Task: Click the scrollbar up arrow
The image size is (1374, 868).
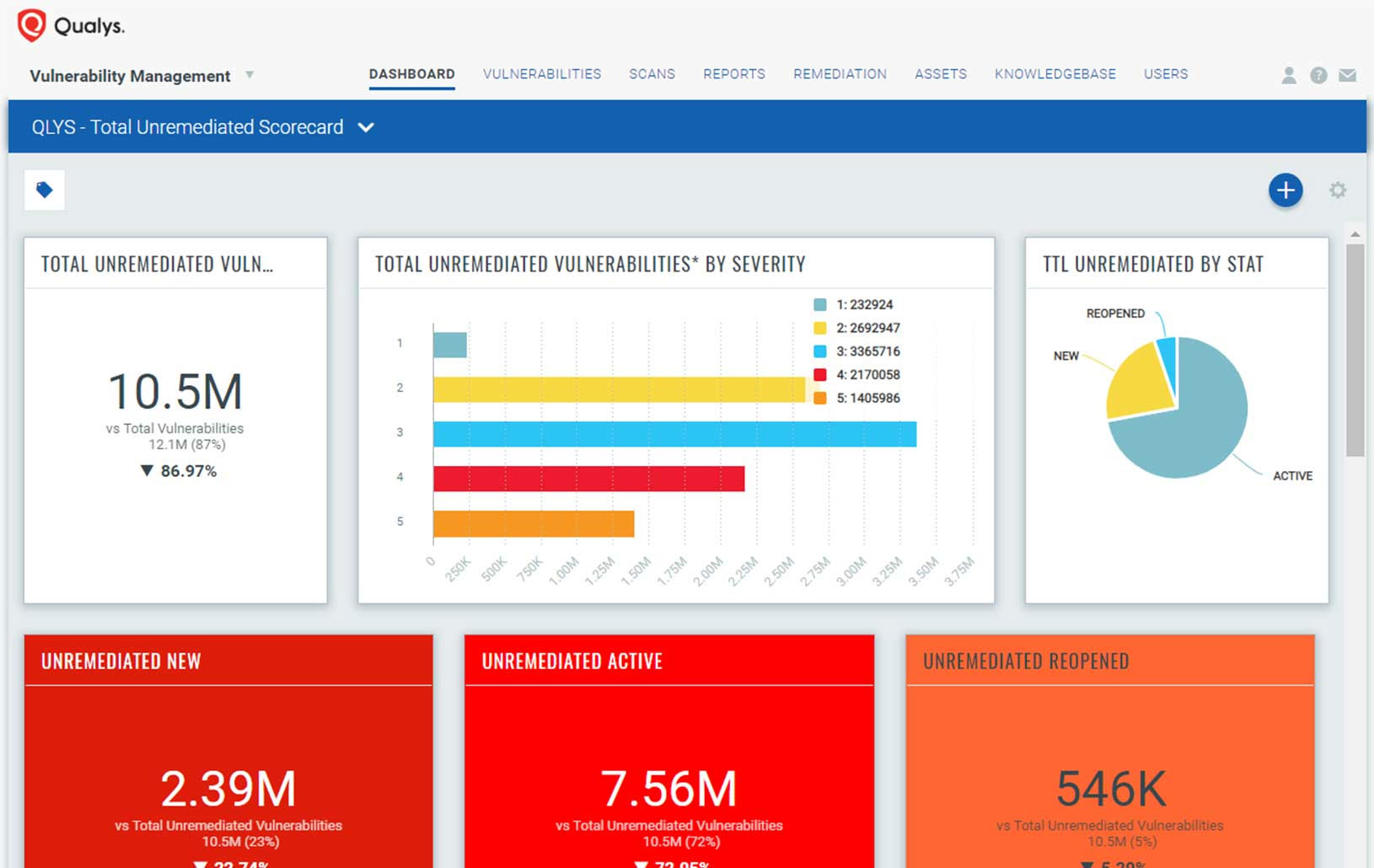Action: (x=1355, y=234)
